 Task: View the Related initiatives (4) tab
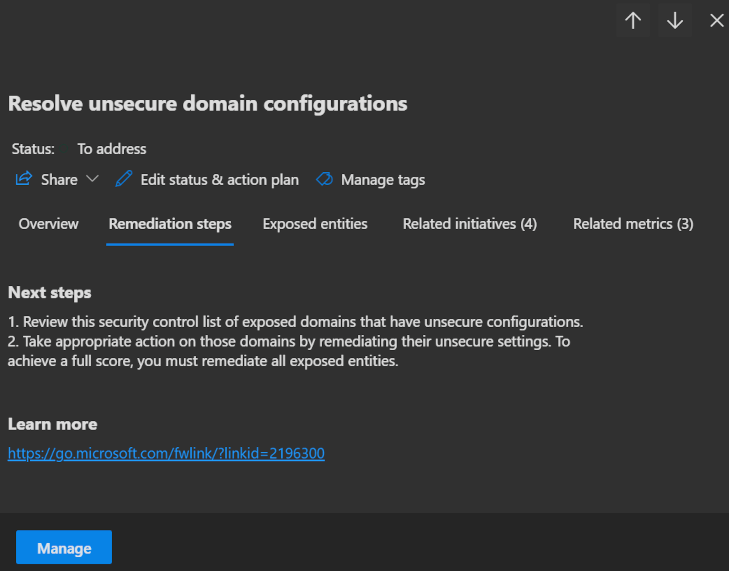(470, 224)
